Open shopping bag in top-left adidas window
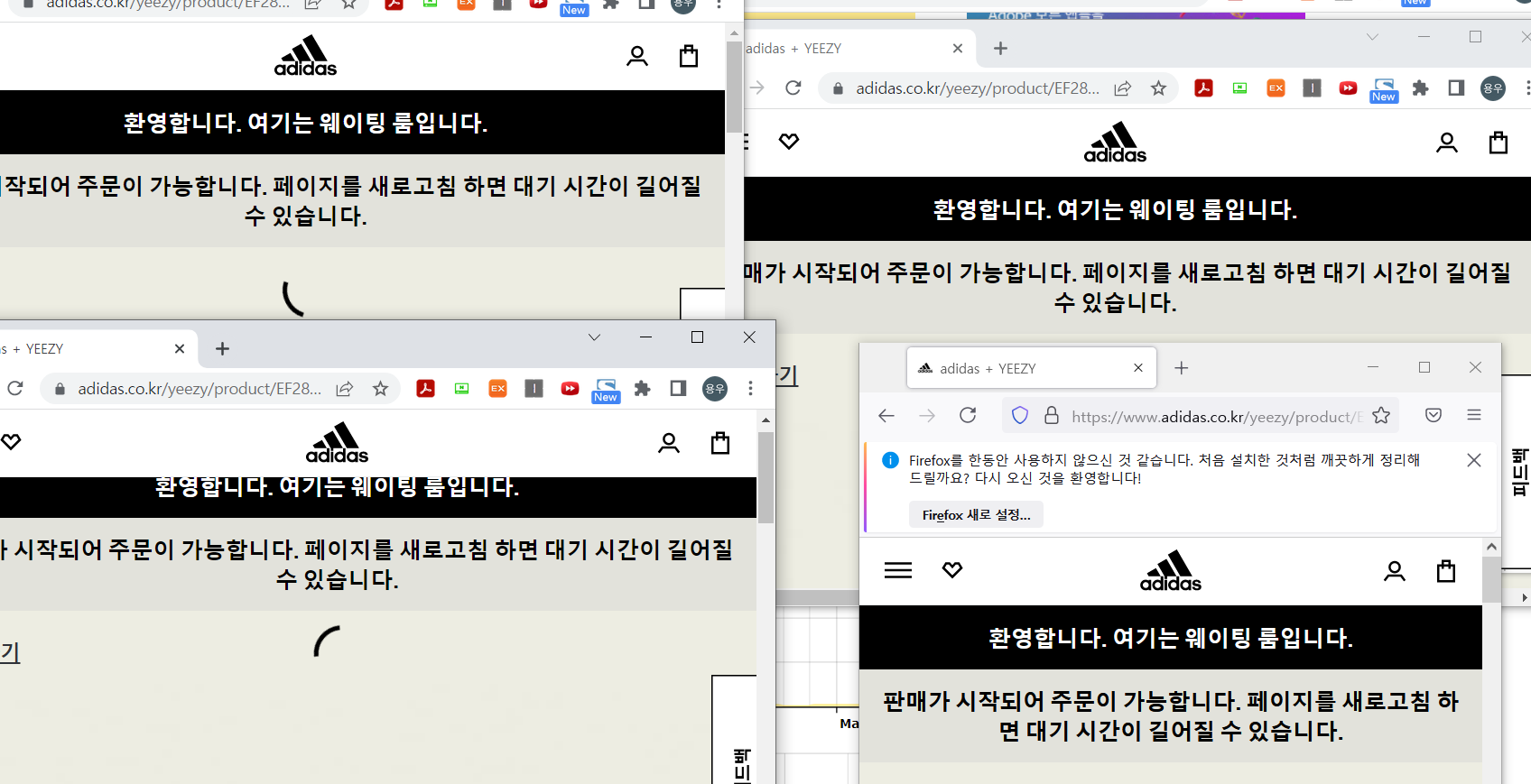The image size is (1531, 784). 689,56
